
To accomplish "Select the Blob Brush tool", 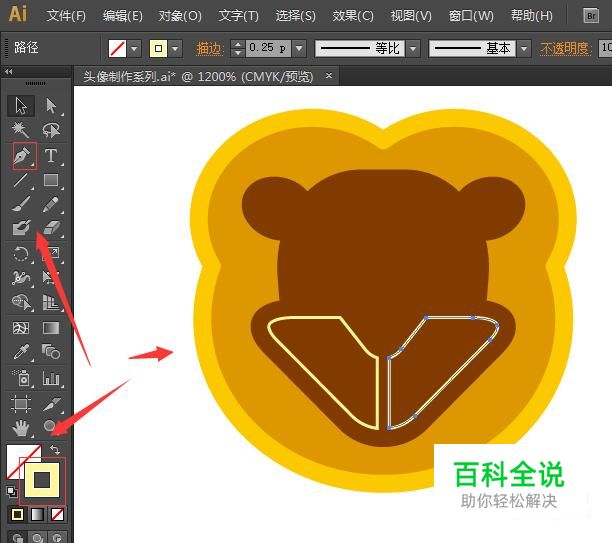I will click(21, 228).
